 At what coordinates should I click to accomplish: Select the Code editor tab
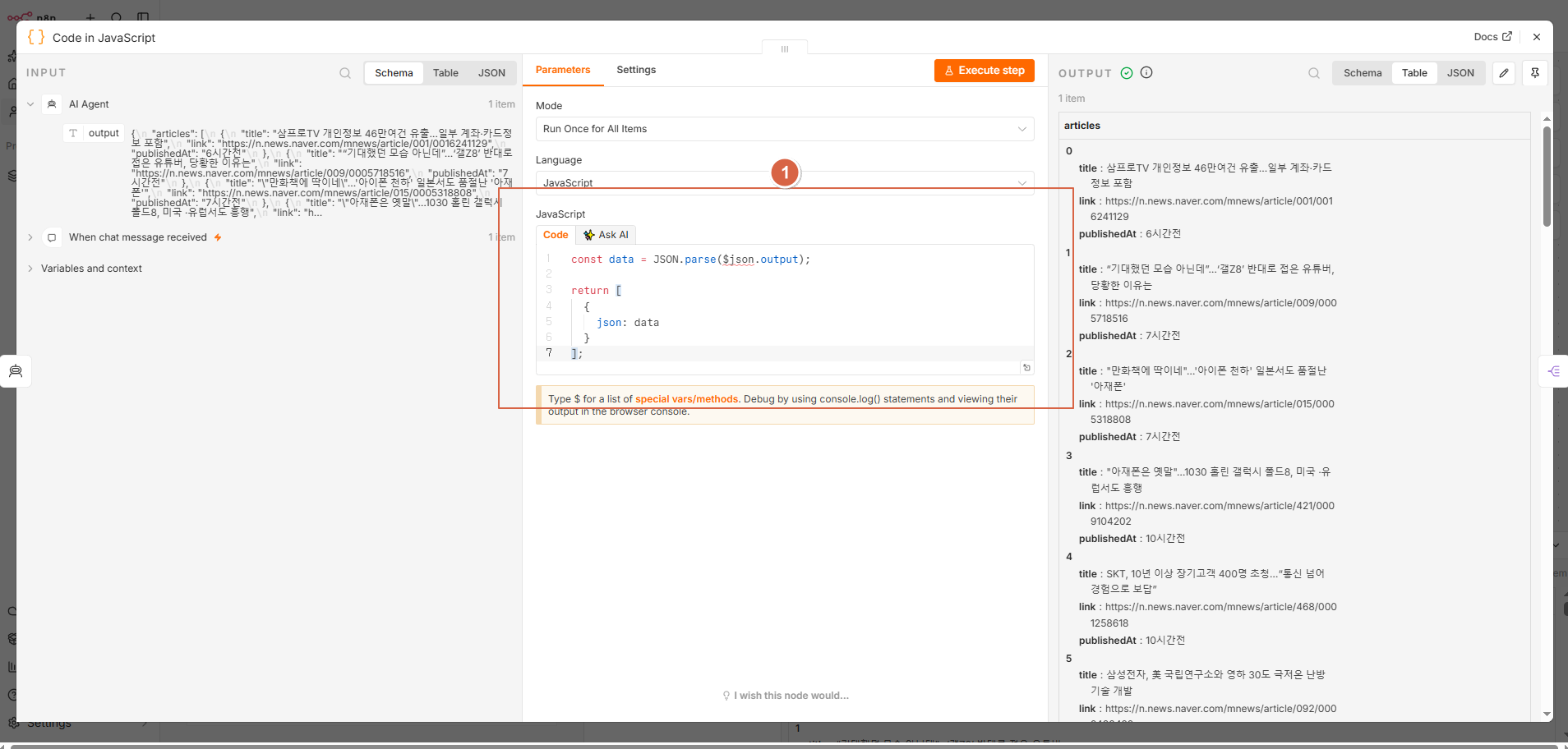click(x=556, y=235)
